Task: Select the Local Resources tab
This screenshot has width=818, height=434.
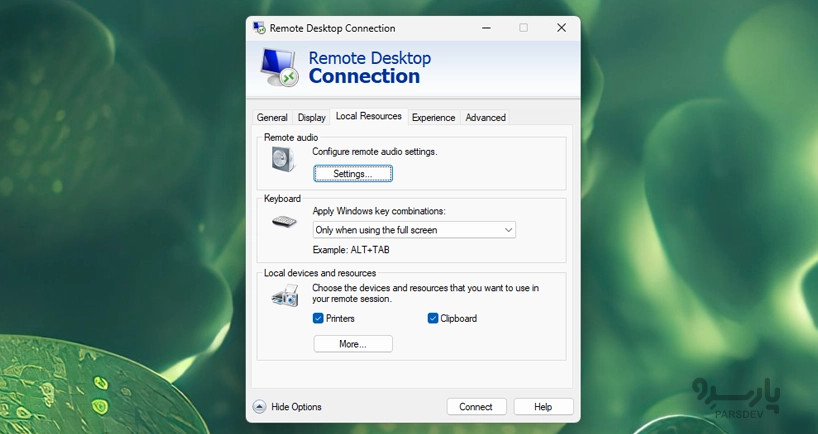Action: pos(369,116)
